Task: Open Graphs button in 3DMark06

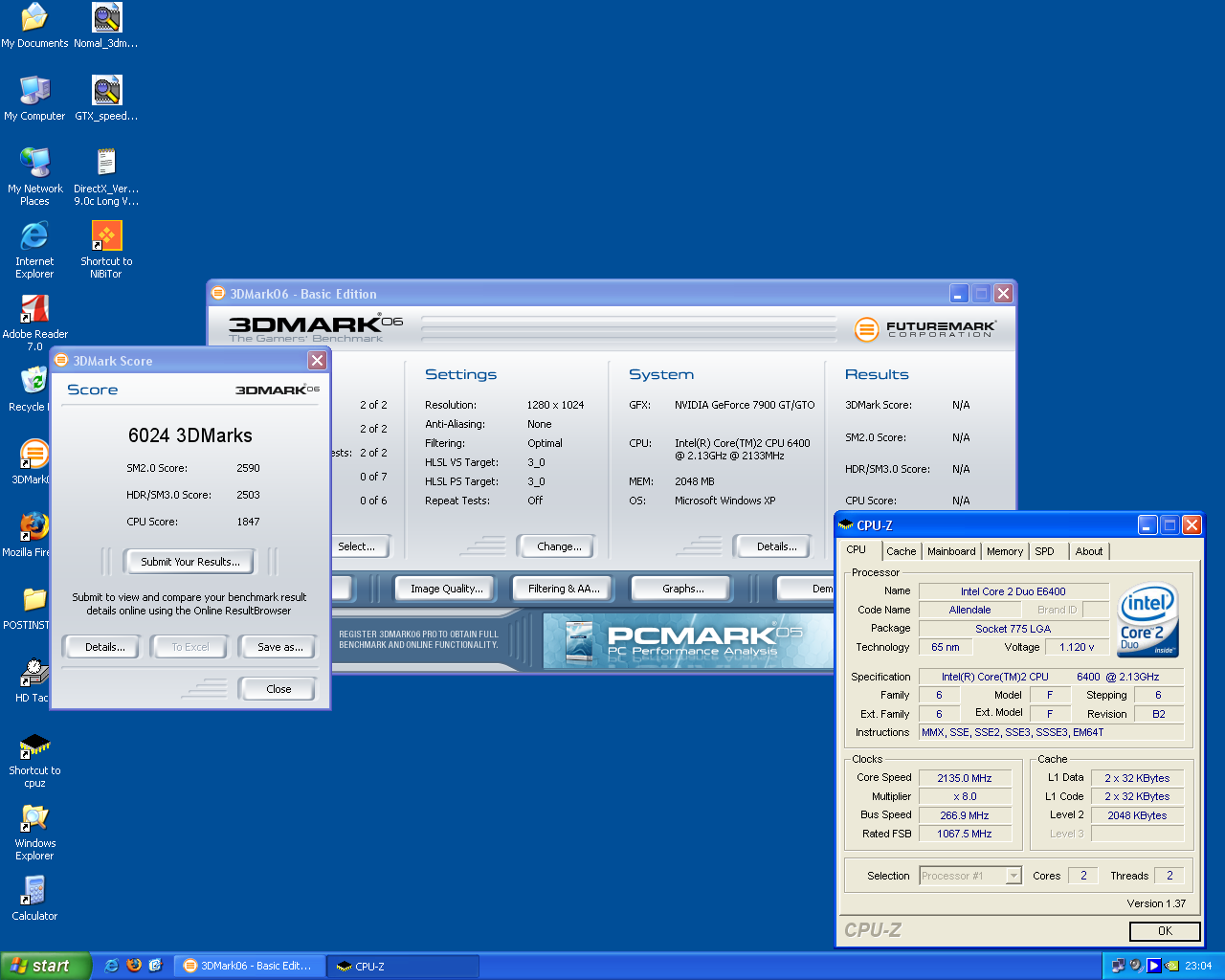Action: click(682, 589)
